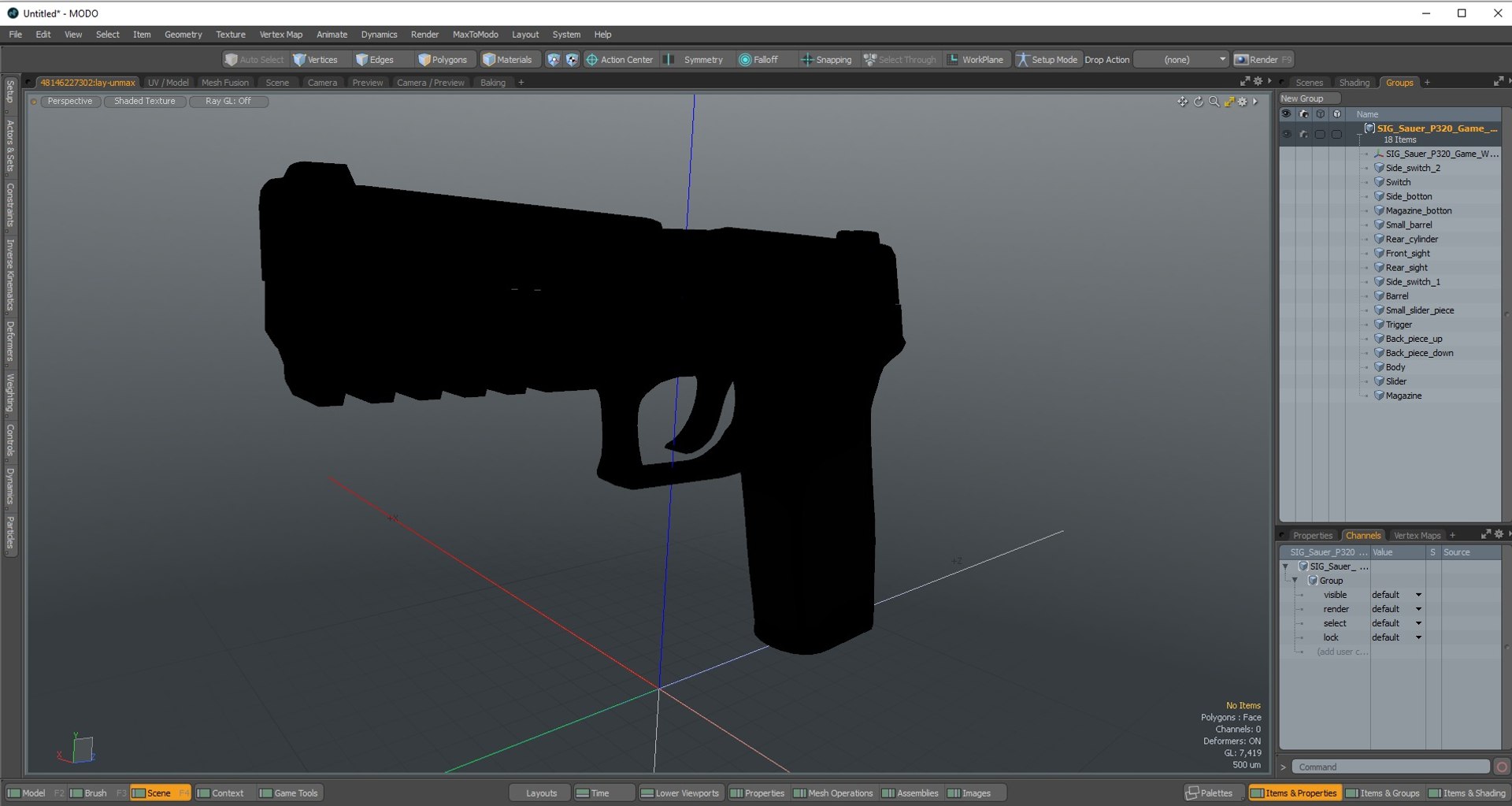
Task: Add a new viewport tab with plus
Action: coord(521,83)
